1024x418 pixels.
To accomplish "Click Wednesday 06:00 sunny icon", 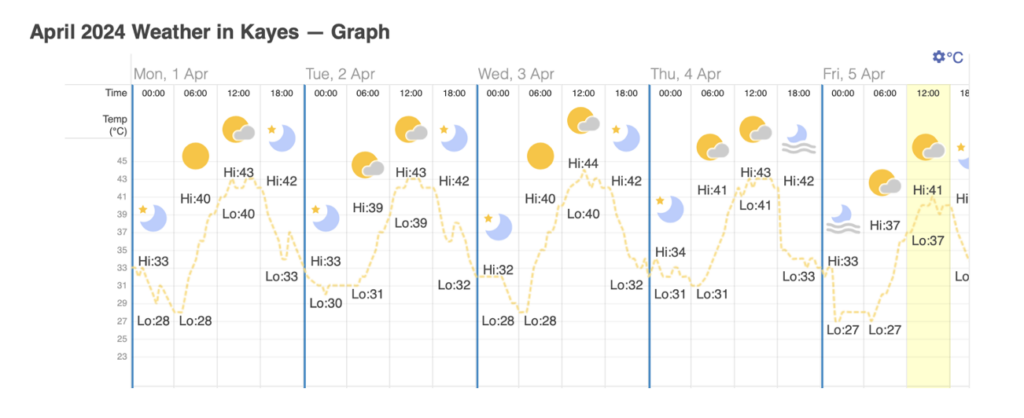I will tap(540, 156).
